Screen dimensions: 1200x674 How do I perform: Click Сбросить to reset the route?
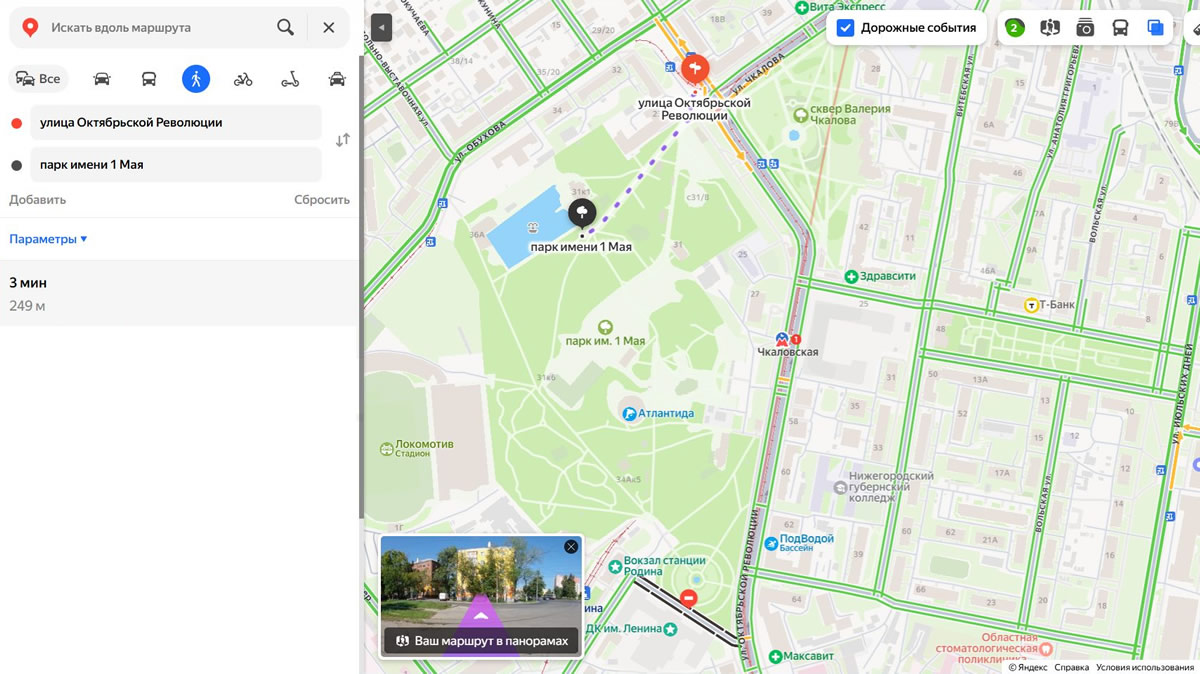coord(322,199)
